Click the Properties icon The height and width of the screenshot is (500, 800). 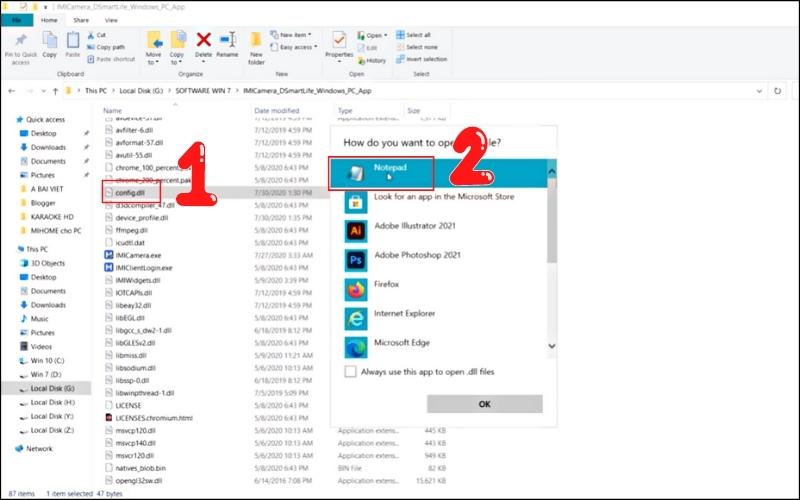[x=339, y=40]
